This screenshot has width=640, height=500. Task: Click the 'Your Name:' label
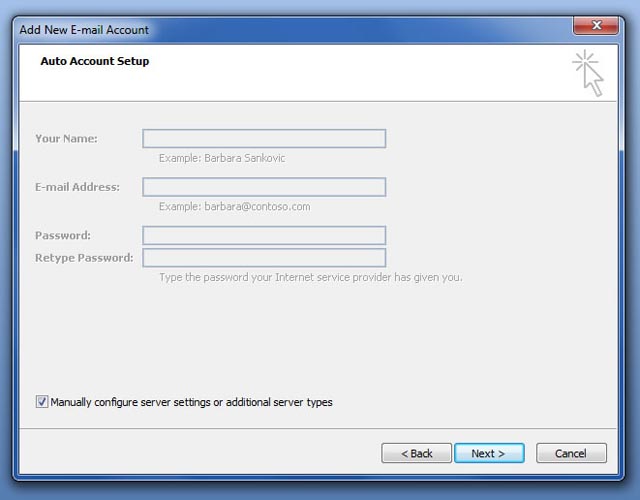pyautogui.click(x=67, y=139)
